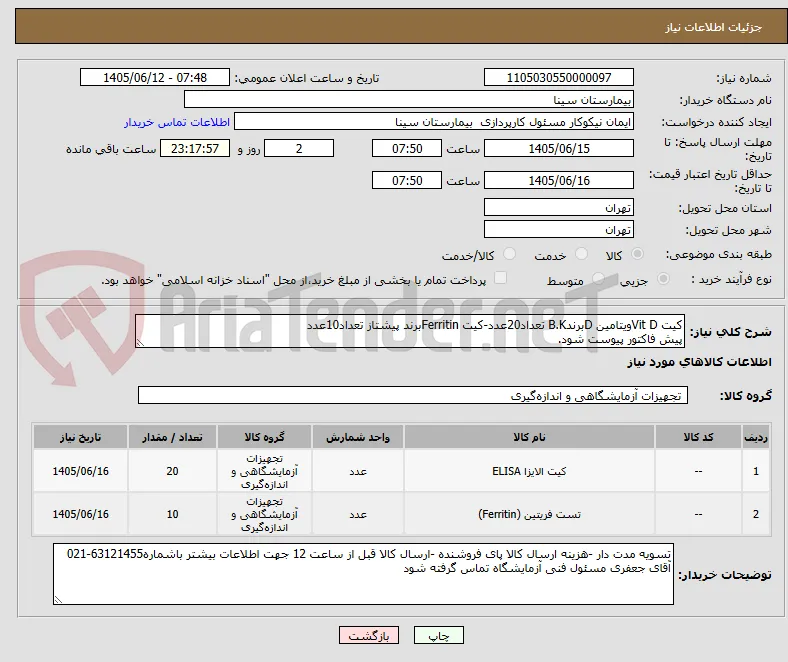
Task: Click the requester field ایمان نیکوکار
Action: point(434,122)
